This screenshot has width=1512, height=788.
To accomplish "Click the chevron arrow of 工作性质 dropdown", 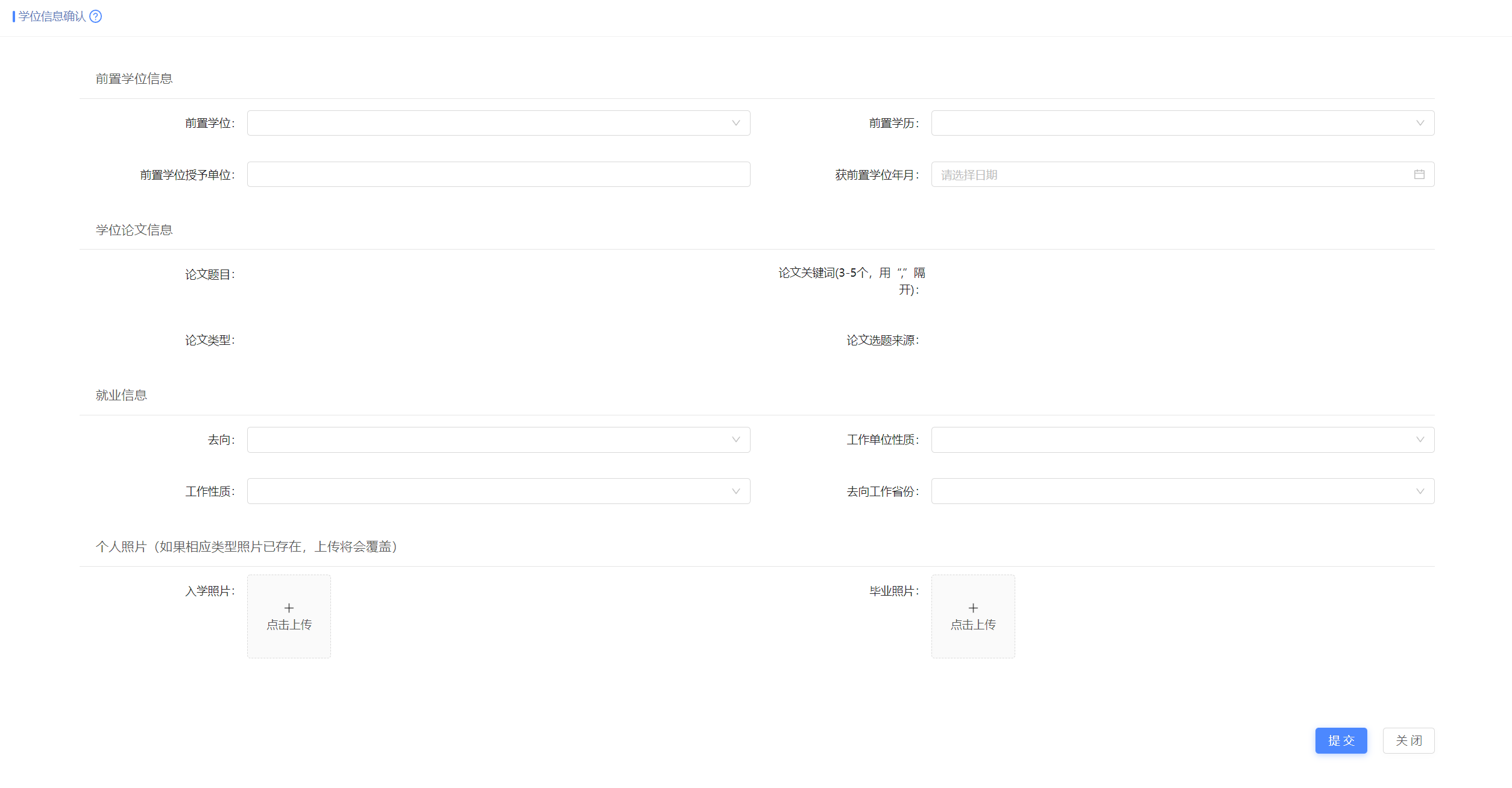I will click(736, 491).
